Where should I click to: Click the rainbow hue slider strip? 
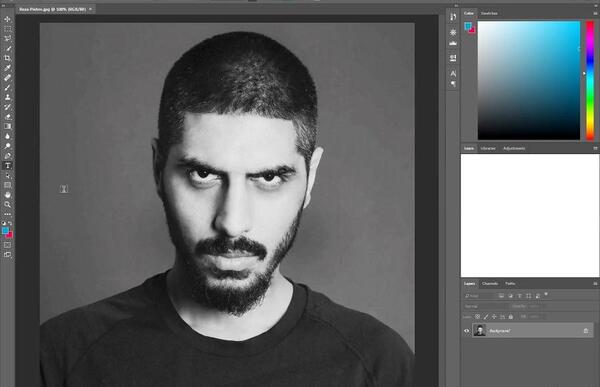590,80
